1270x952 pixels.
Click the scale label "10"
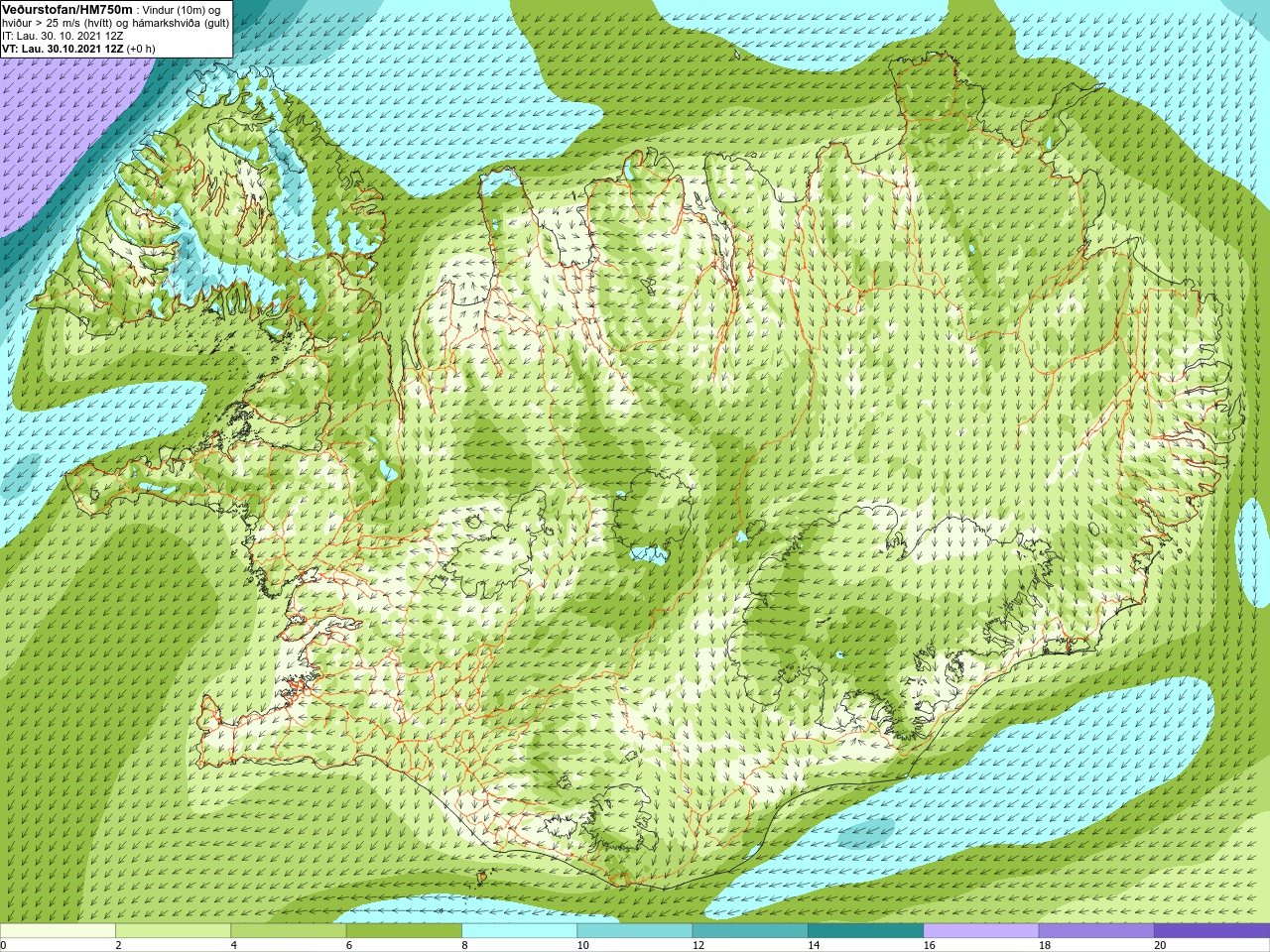pyautogui.click(x=582, y=945)
